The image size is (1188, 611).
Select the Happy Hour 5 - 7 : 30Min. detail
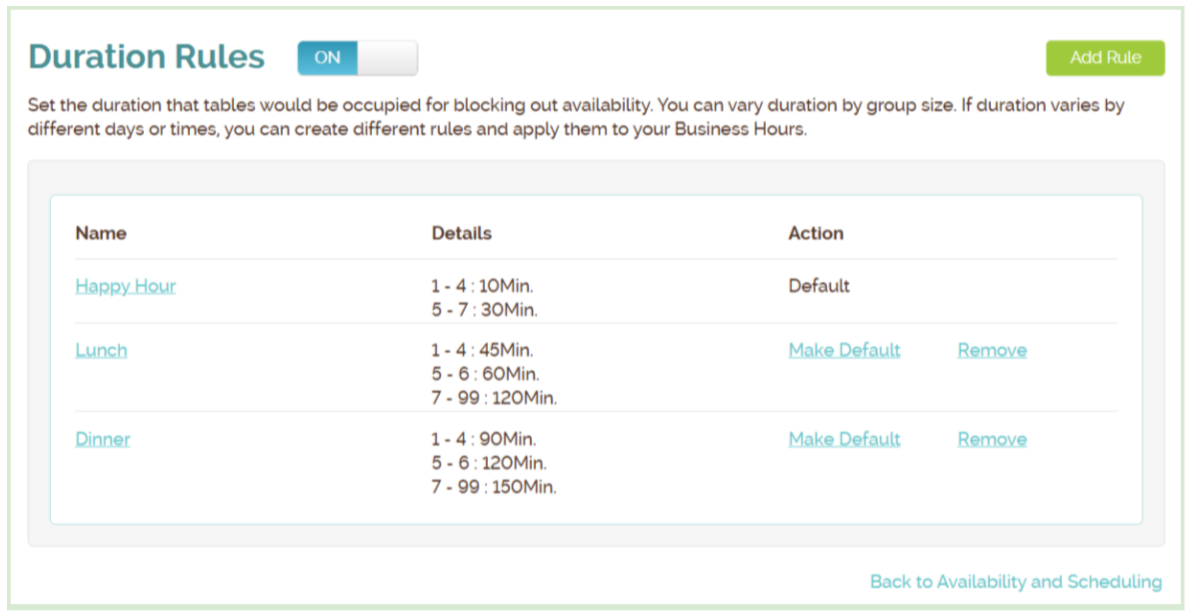point(484,310)
